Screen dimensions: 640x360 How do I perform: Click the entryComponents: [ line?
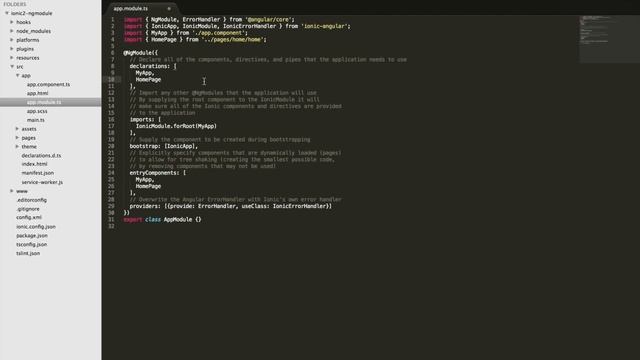[x=158, y=173]
